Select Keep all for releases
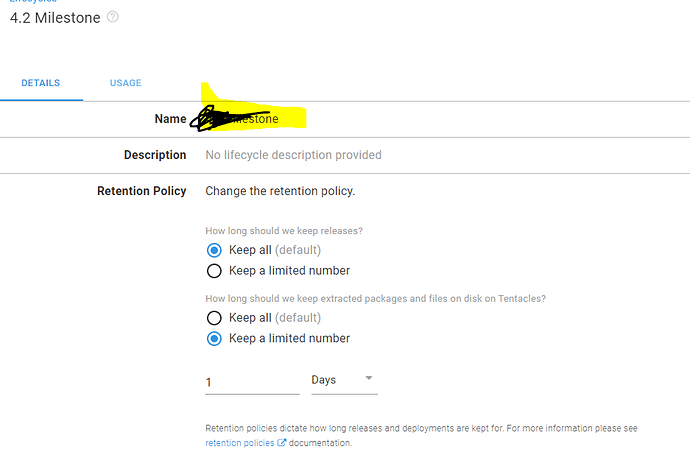This screenshot has width=690, height=466. [214, 250]
